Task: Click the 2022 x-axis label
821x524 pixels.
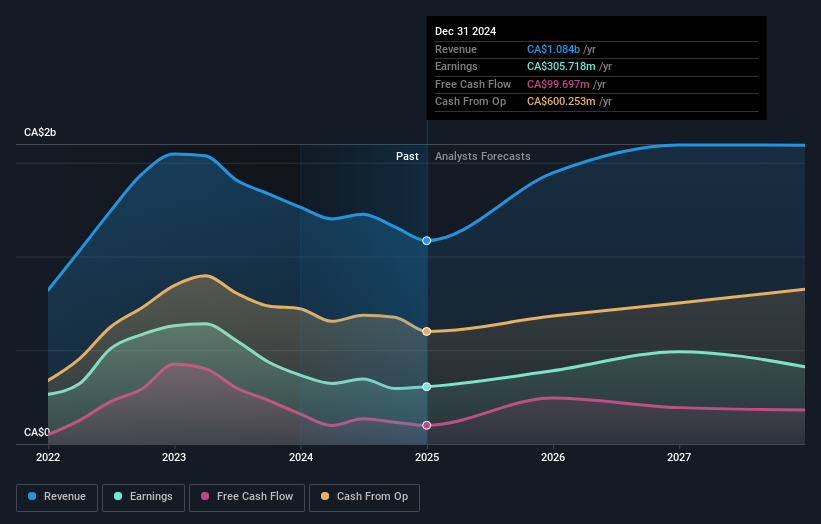Action: (x=48, y=458)
